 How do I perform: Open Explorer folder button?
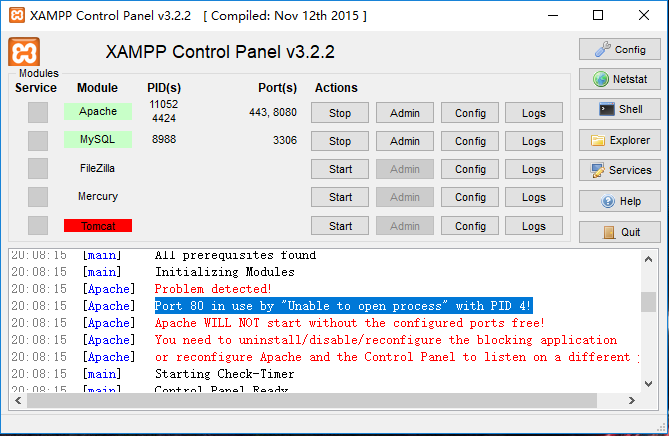coord(620,140)
